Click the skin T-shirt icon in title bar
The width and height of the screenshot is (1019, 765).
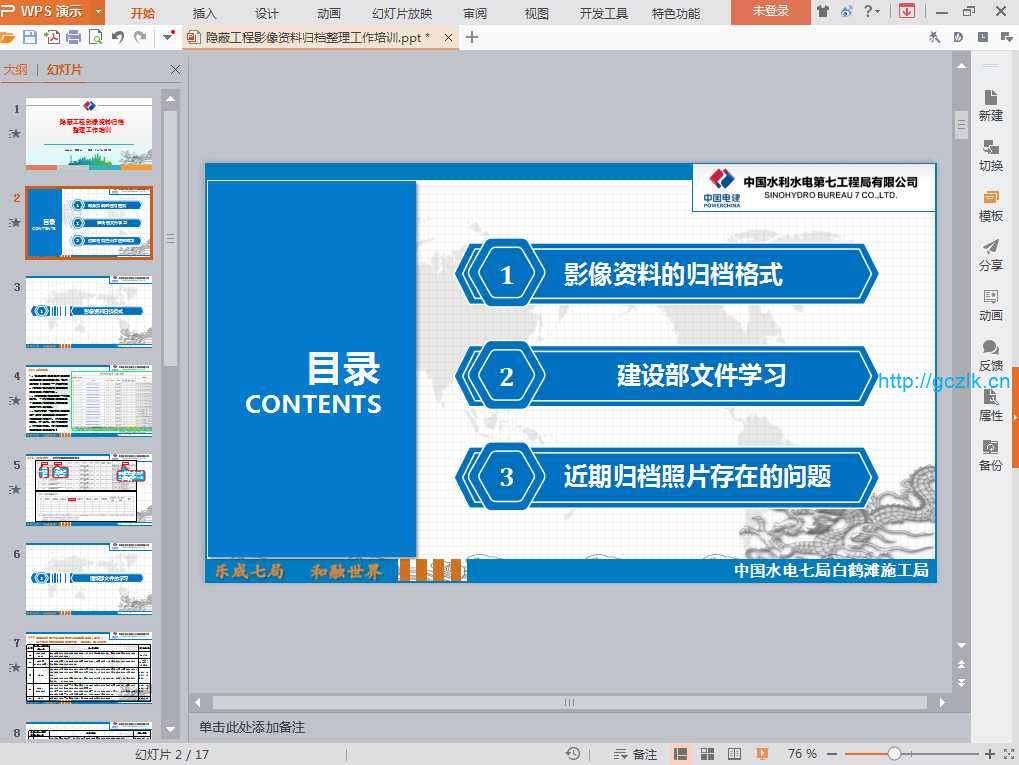tap(823, 12)
